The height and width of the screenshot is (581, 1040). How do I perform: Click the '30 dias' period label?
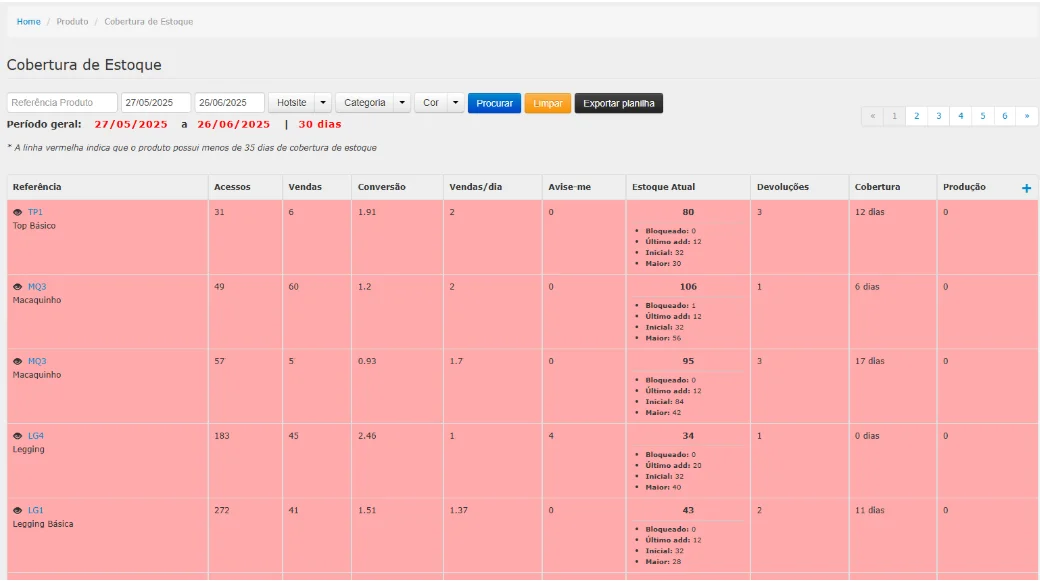point(320,125)
